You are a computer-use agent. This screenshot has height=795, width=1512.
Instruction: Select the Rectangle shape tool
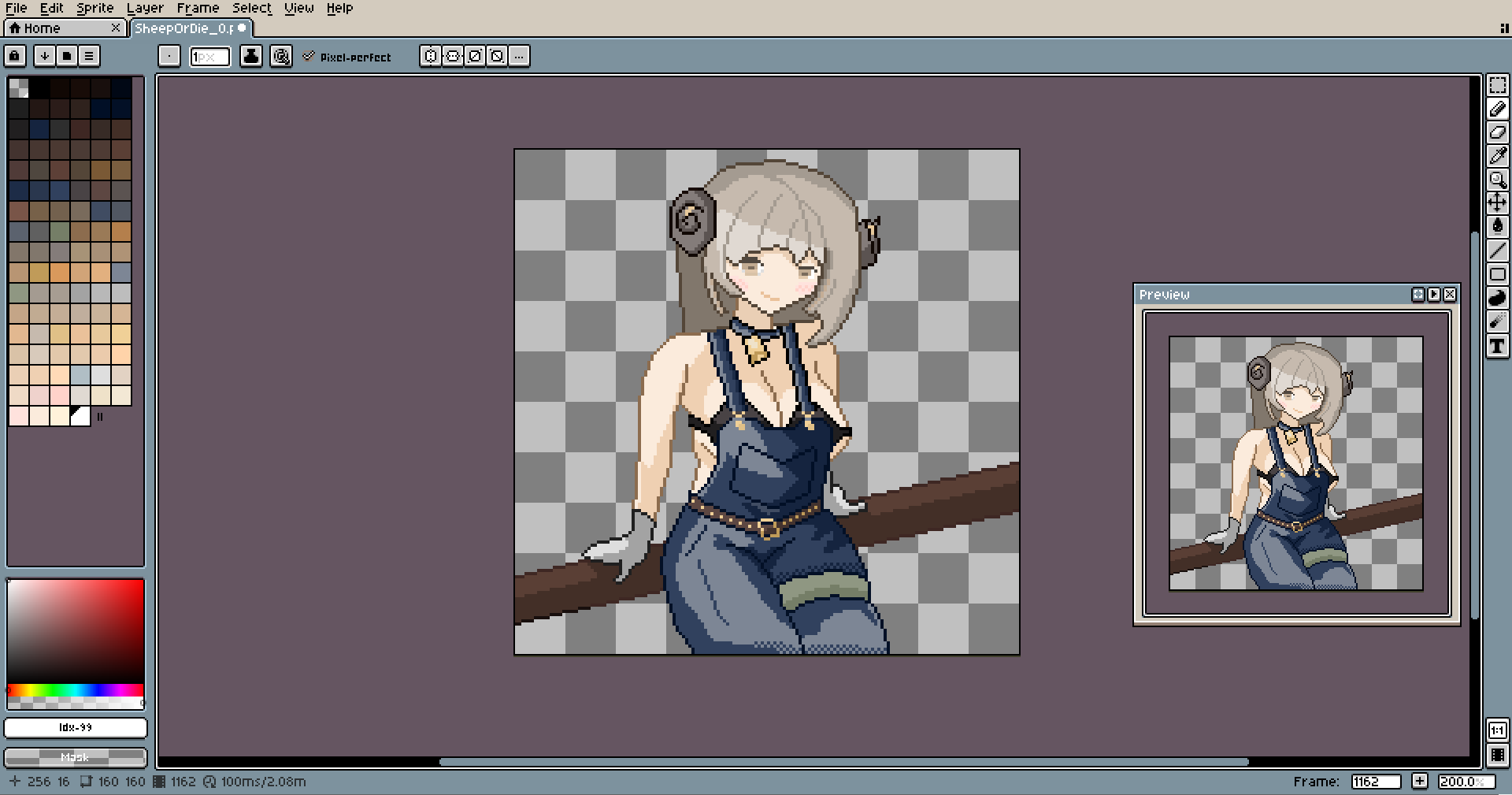coord(1497,275)
